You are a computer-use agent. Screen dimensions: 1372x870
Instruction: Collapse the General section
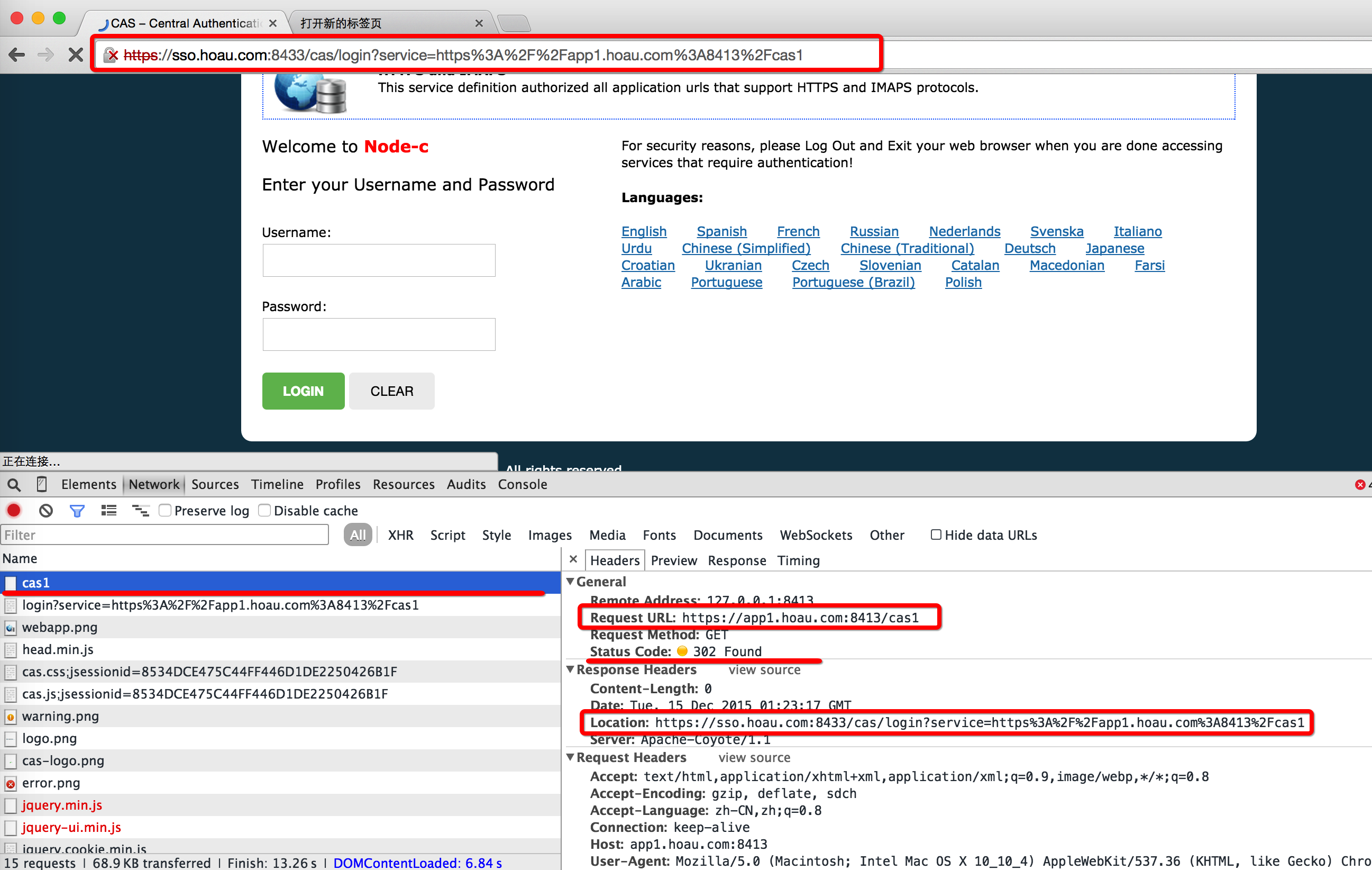pos(570,582)
